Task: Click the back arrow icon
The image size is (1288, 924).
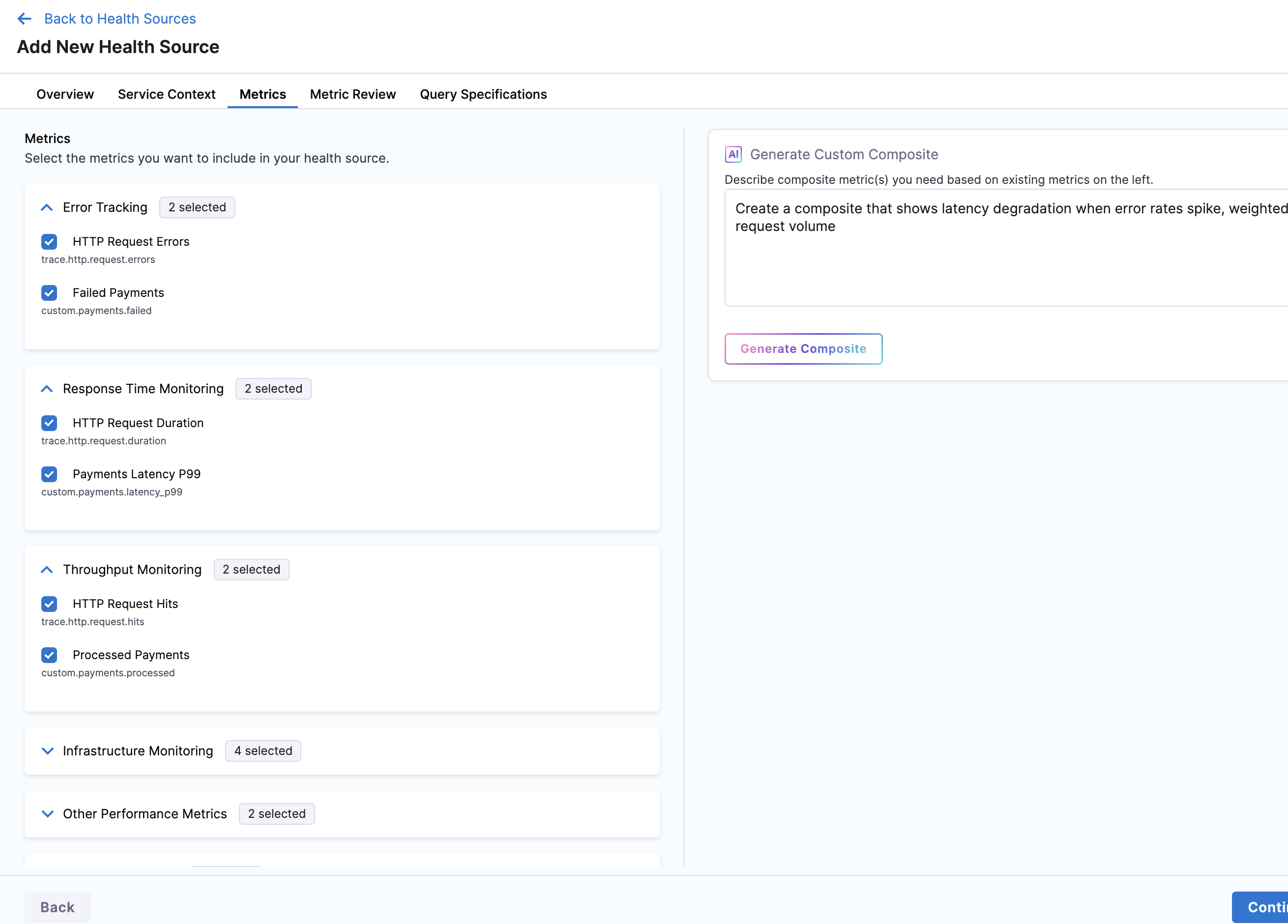Action: point(25,19)
